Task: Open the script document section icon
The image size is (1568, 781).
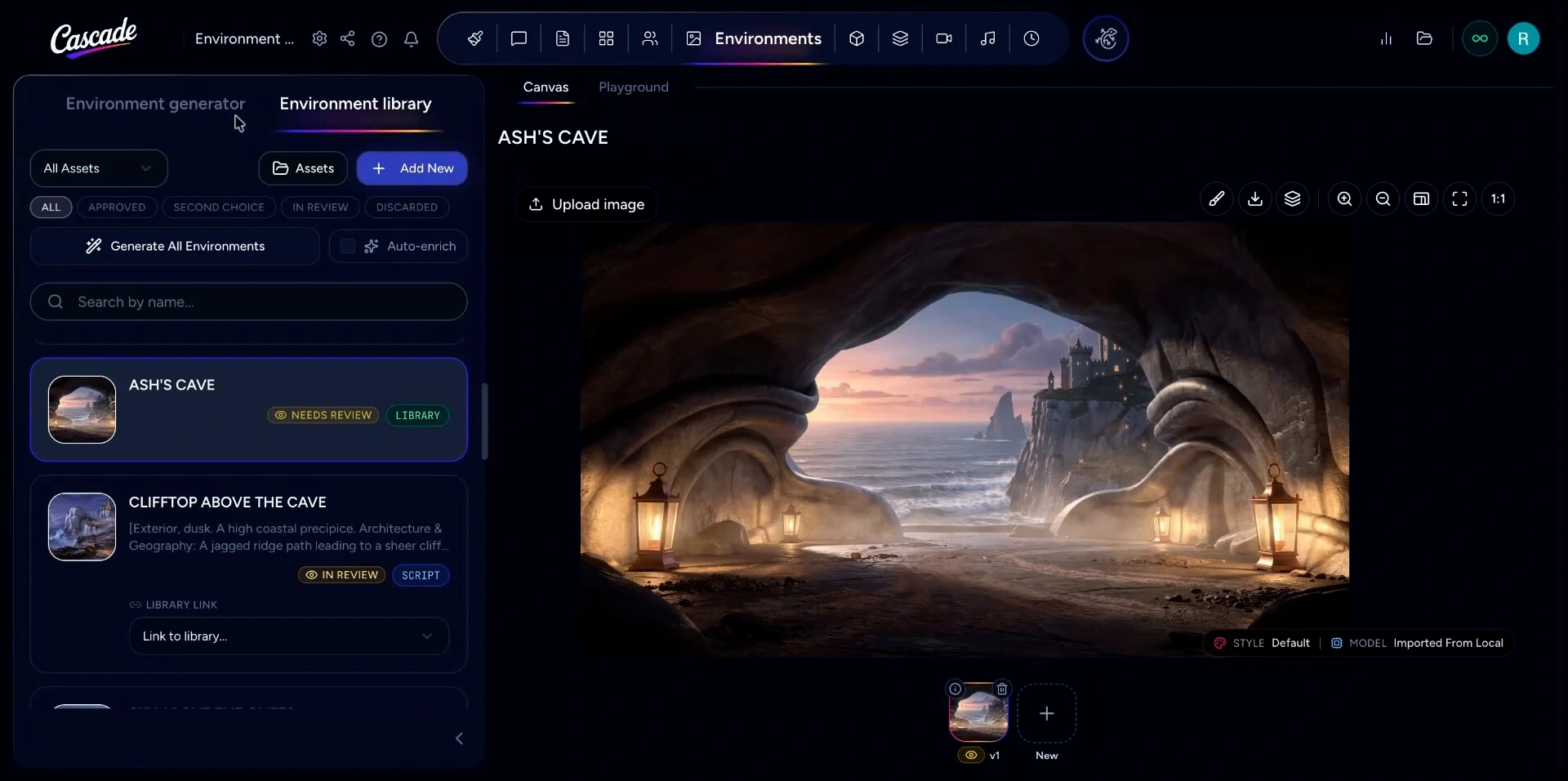Action: pos(563,38)
